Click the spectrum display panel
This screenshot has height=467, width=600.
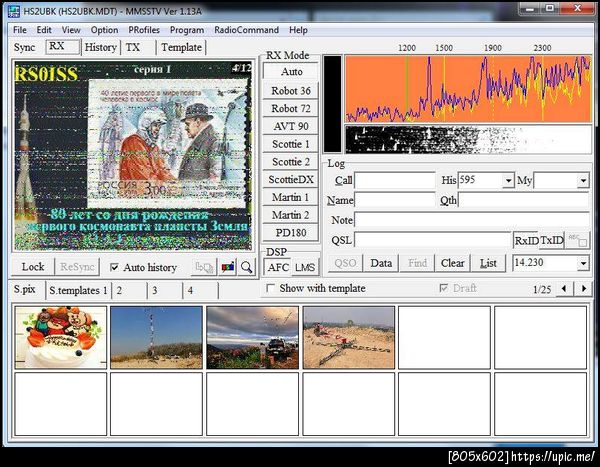pyautogui.click(x=468, y=89)
